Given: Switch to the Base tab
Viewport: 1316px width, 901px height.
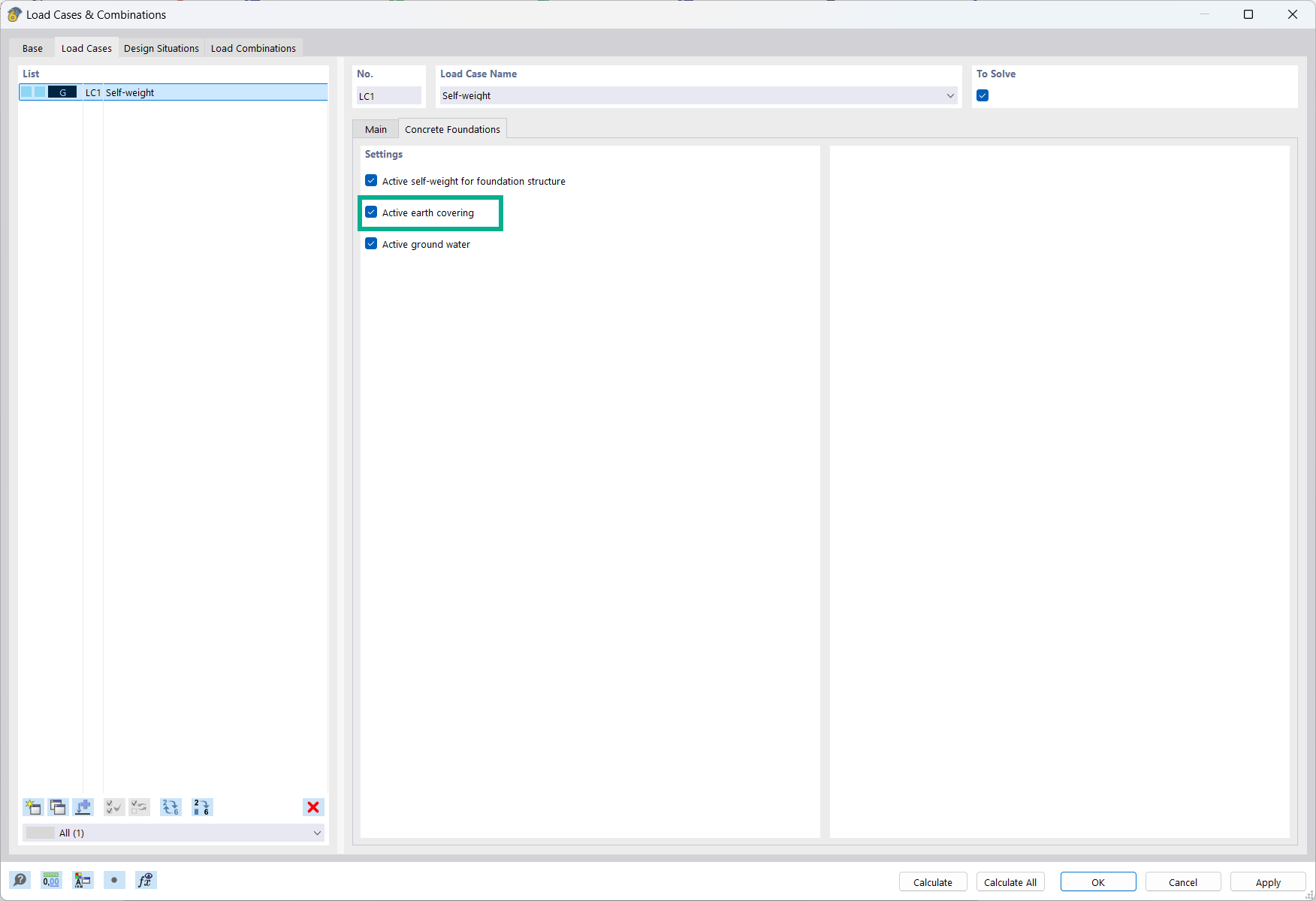Looking at the screenshot, I should 32,48.
